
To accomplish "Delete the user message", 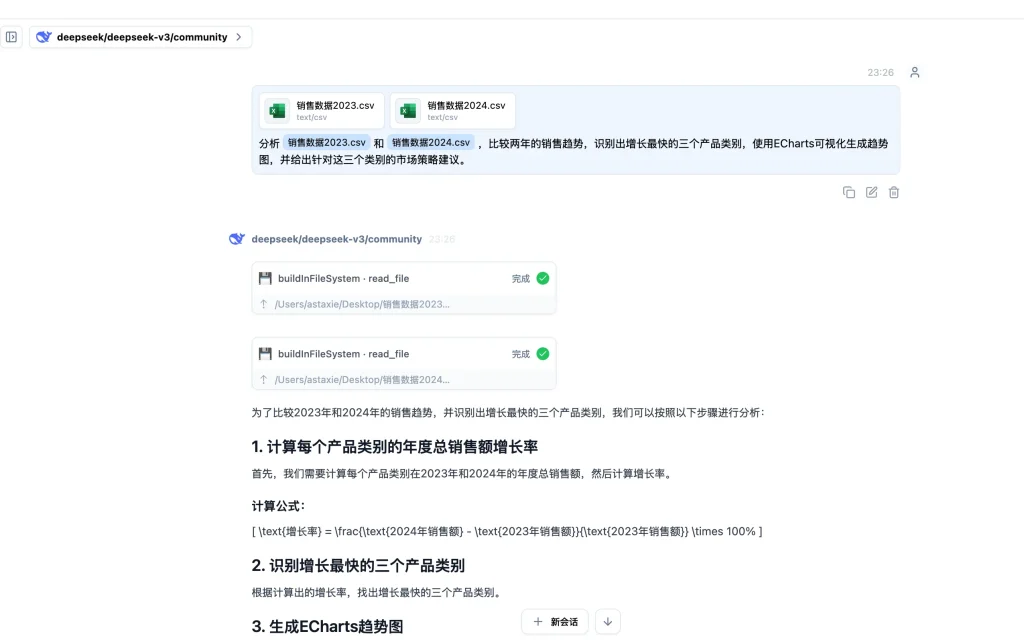I will point(894,192).
